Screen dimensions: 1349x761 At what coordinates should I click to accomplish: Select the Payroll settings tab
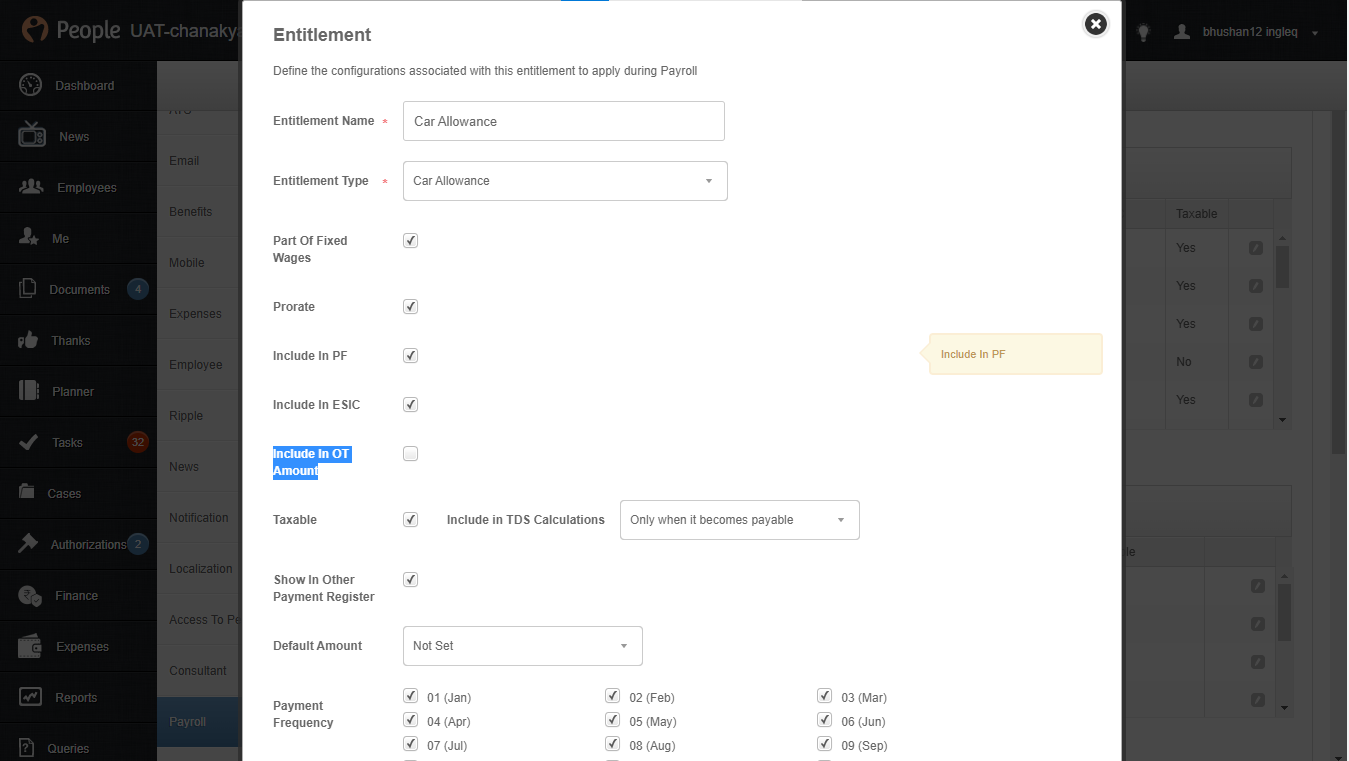tap(188, 721)
